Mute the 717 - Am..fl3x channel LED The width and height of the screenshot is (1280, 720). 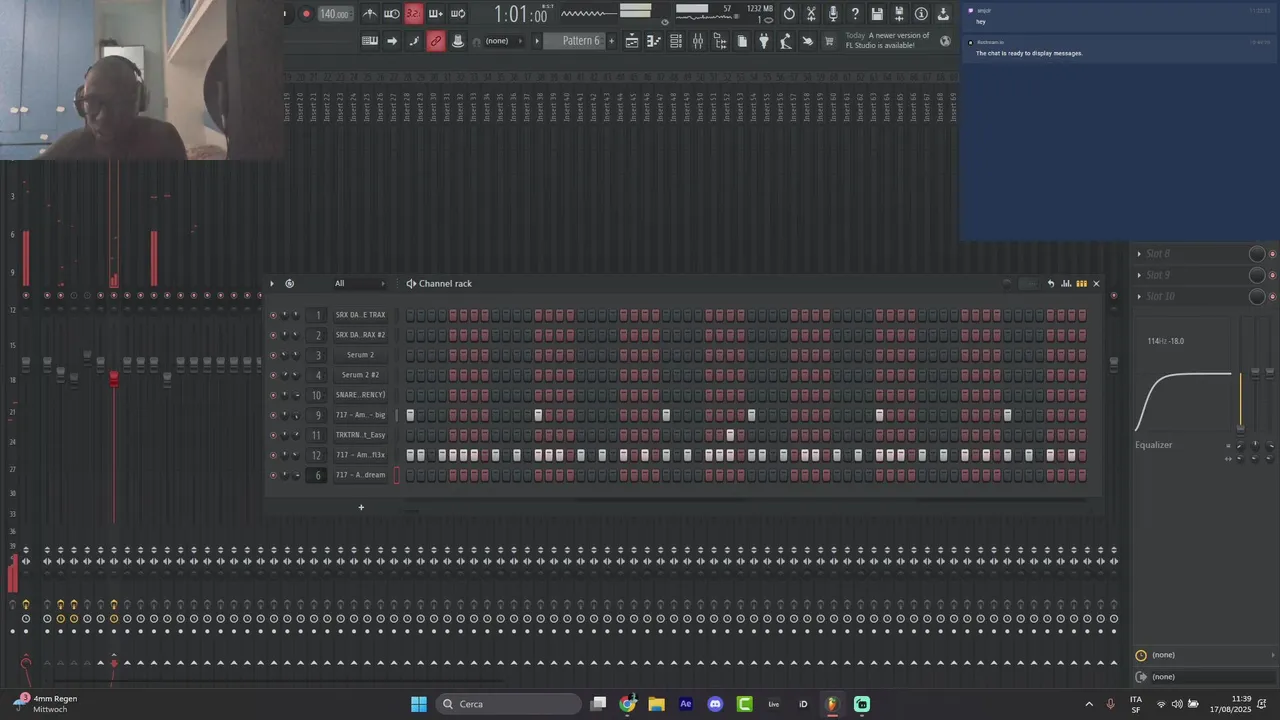click(273, 455)
